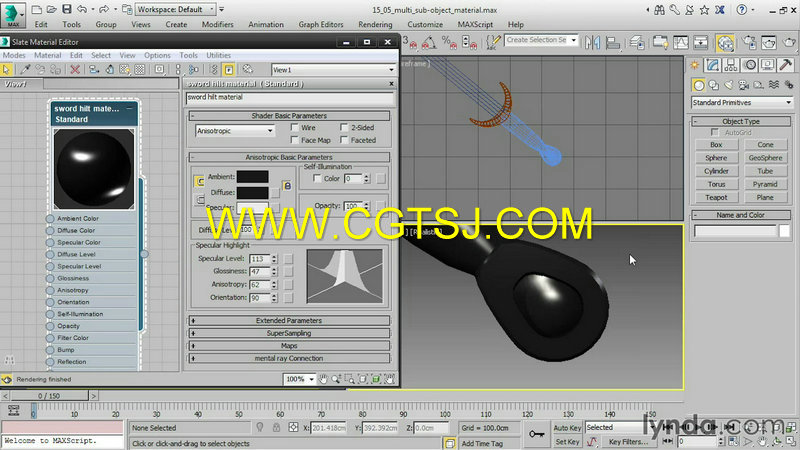
Task: Expand the SuperSampling rollout
Action: 289,333
